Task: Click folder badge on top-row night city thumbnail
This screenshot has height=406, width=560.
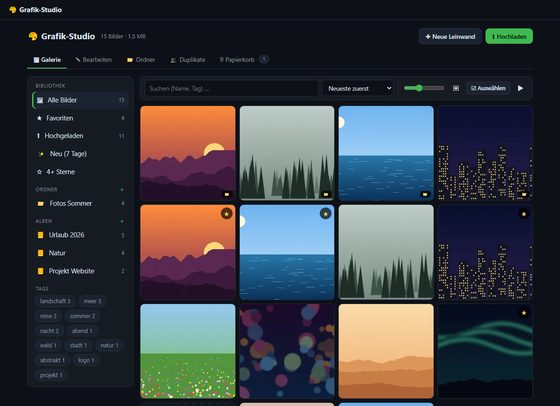Action: click(524, 194)
